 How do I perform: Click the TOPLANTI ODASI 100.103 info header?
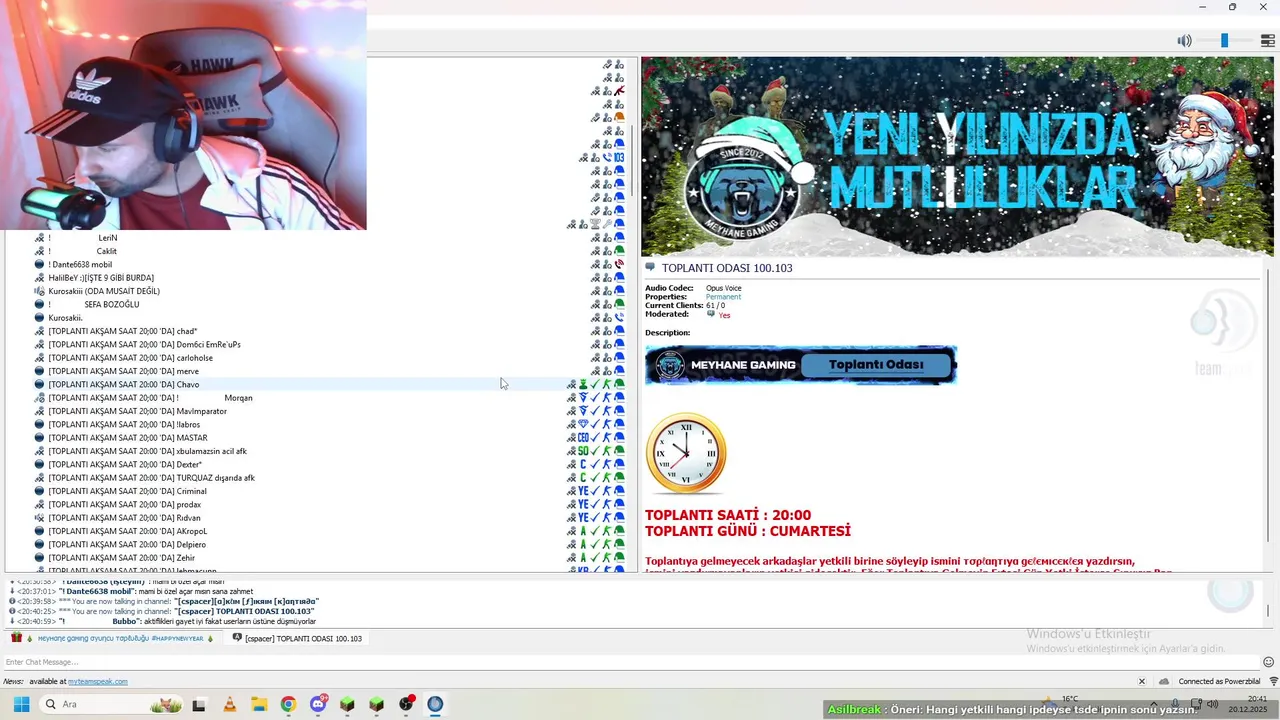pos(727,268)
